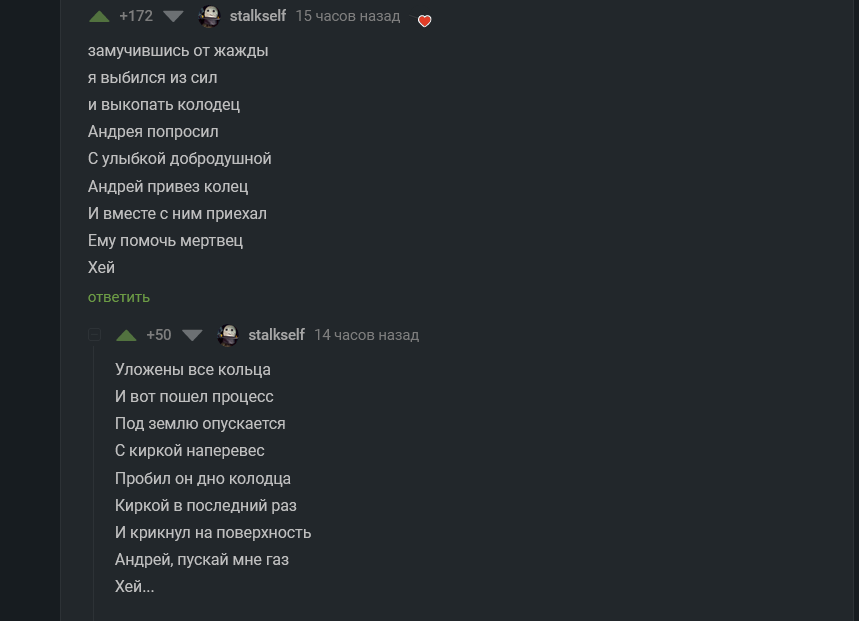This screenshot has height=621, width=859.
Task: Click the ответить reply link
Action: tap(119, 297)
